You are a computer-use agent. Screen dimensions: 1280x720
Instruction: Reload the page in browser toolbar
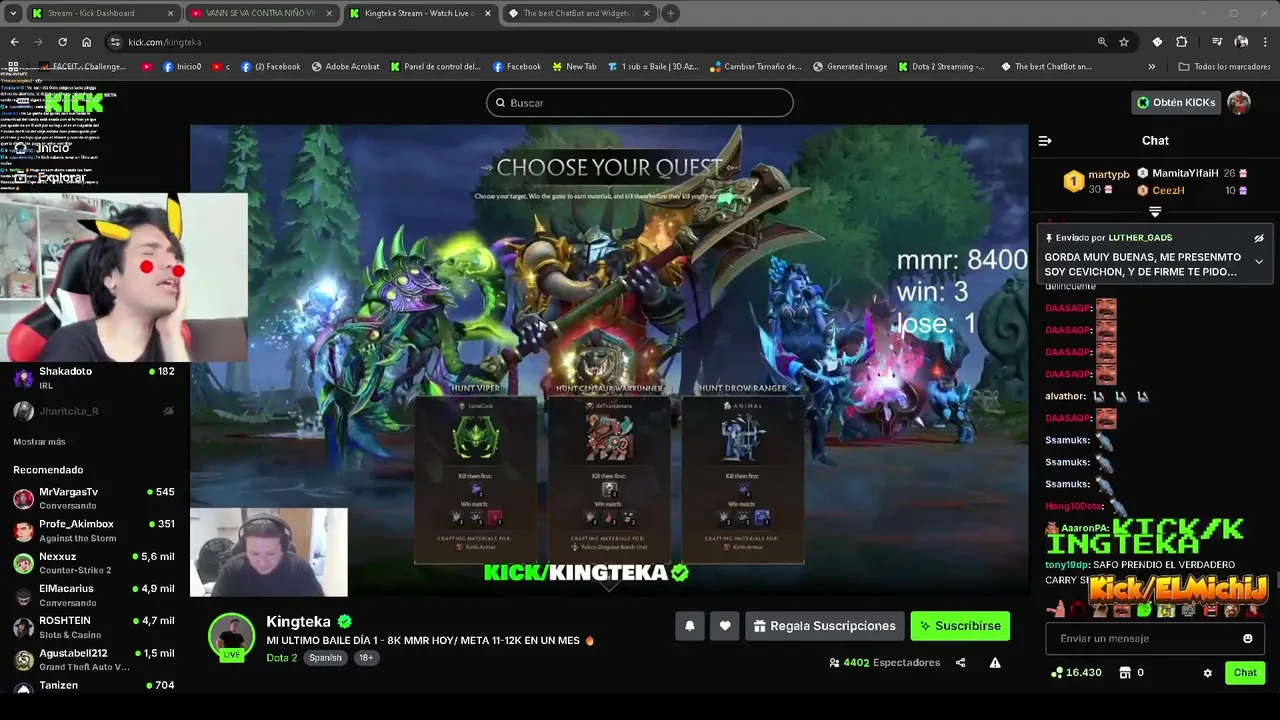coord(62,42)
